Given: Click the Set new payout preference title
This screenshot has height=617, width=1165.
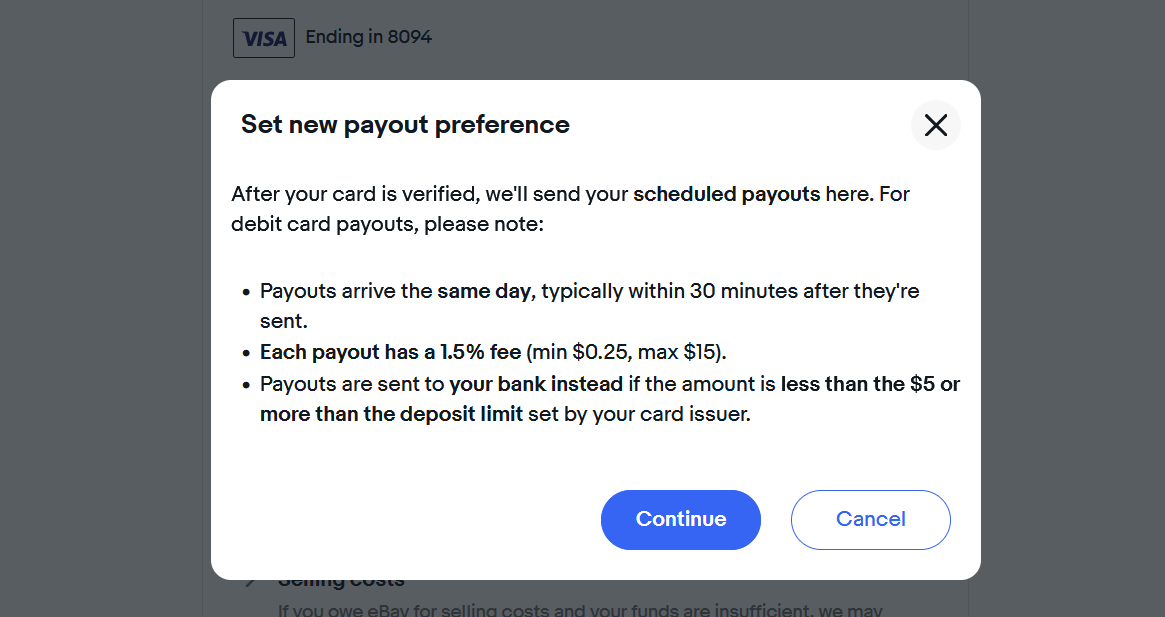Looking at the screenshot, I should (404, 124).
